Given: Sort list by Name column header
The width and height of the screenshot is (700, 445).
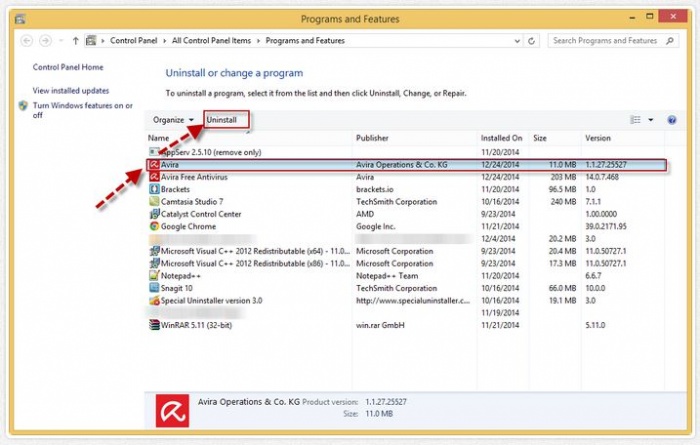Looking at the screenshot, I should (x=158, y=138).
